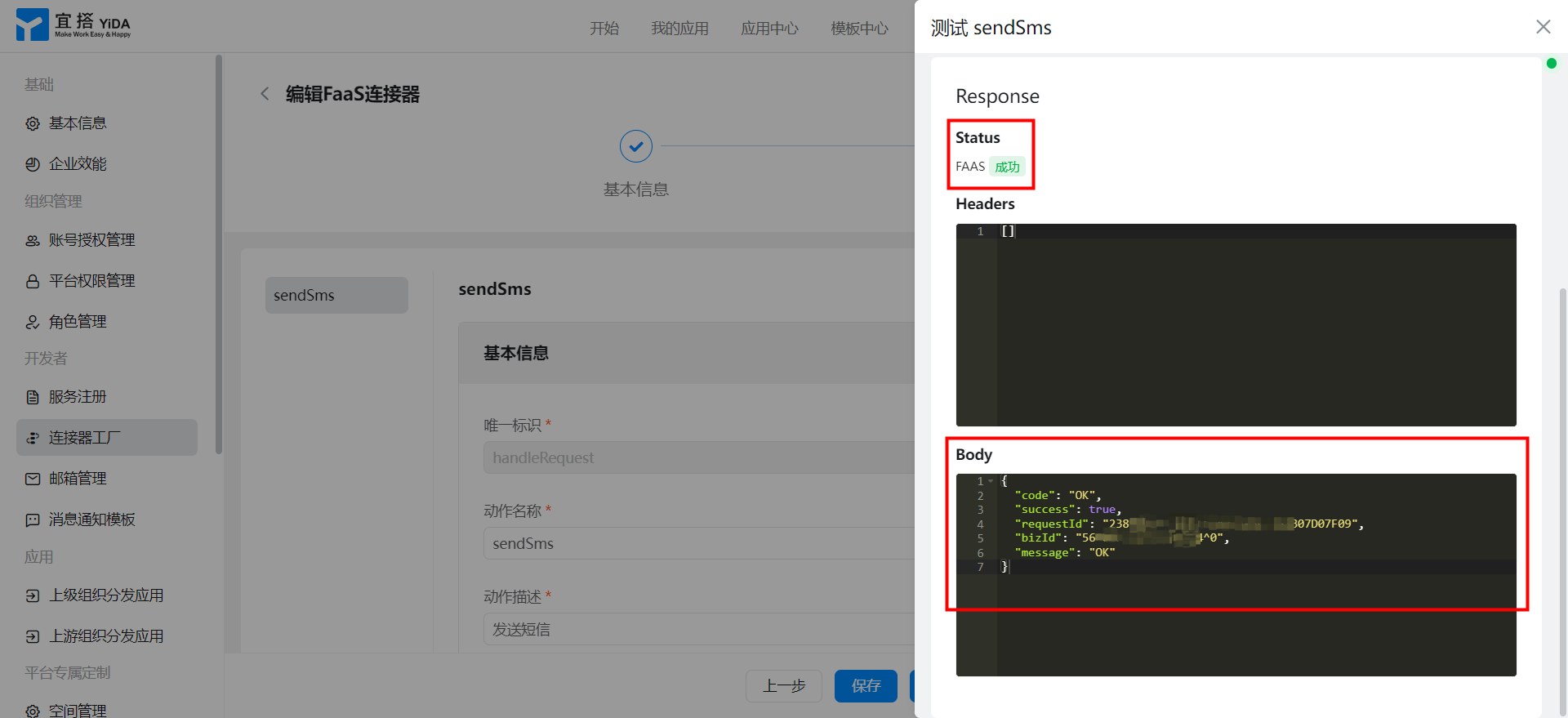Open 上游组织分发应用 in the sidebar
The width and height of the screenshot is (1568, 718).
107,636
